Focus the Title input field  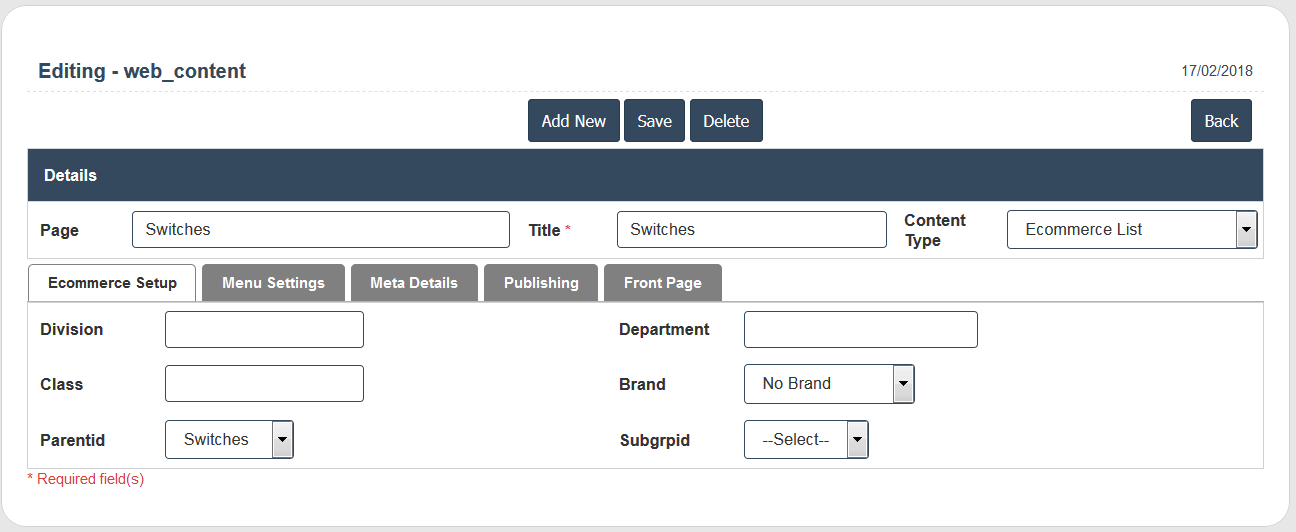click(751, 230)
